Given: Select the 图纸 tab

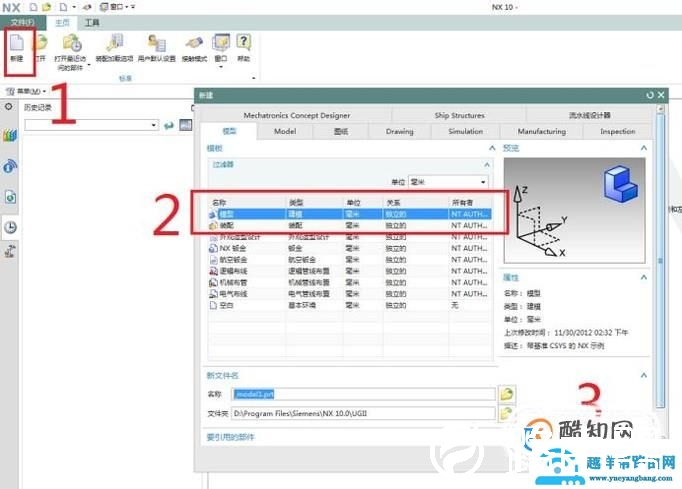Looking at the screenshot, I should [x=341, y=131].
